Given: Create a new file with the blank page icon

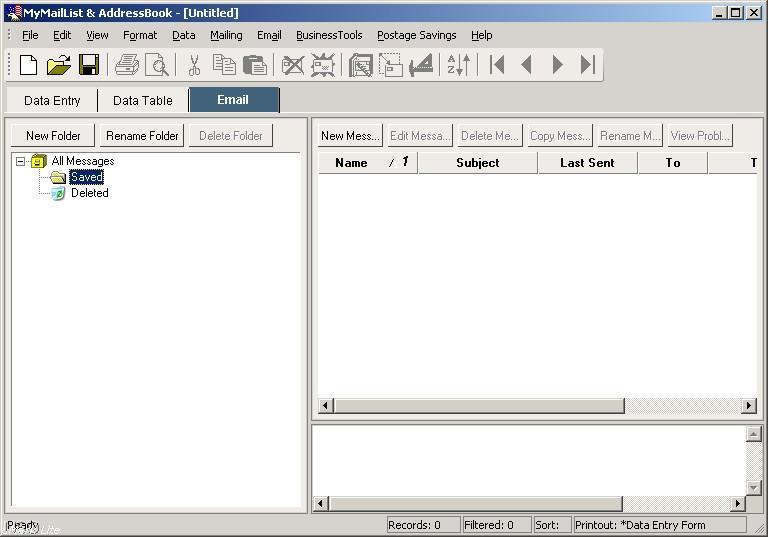Looking at the screenshot, I should (x=28, y=65).
